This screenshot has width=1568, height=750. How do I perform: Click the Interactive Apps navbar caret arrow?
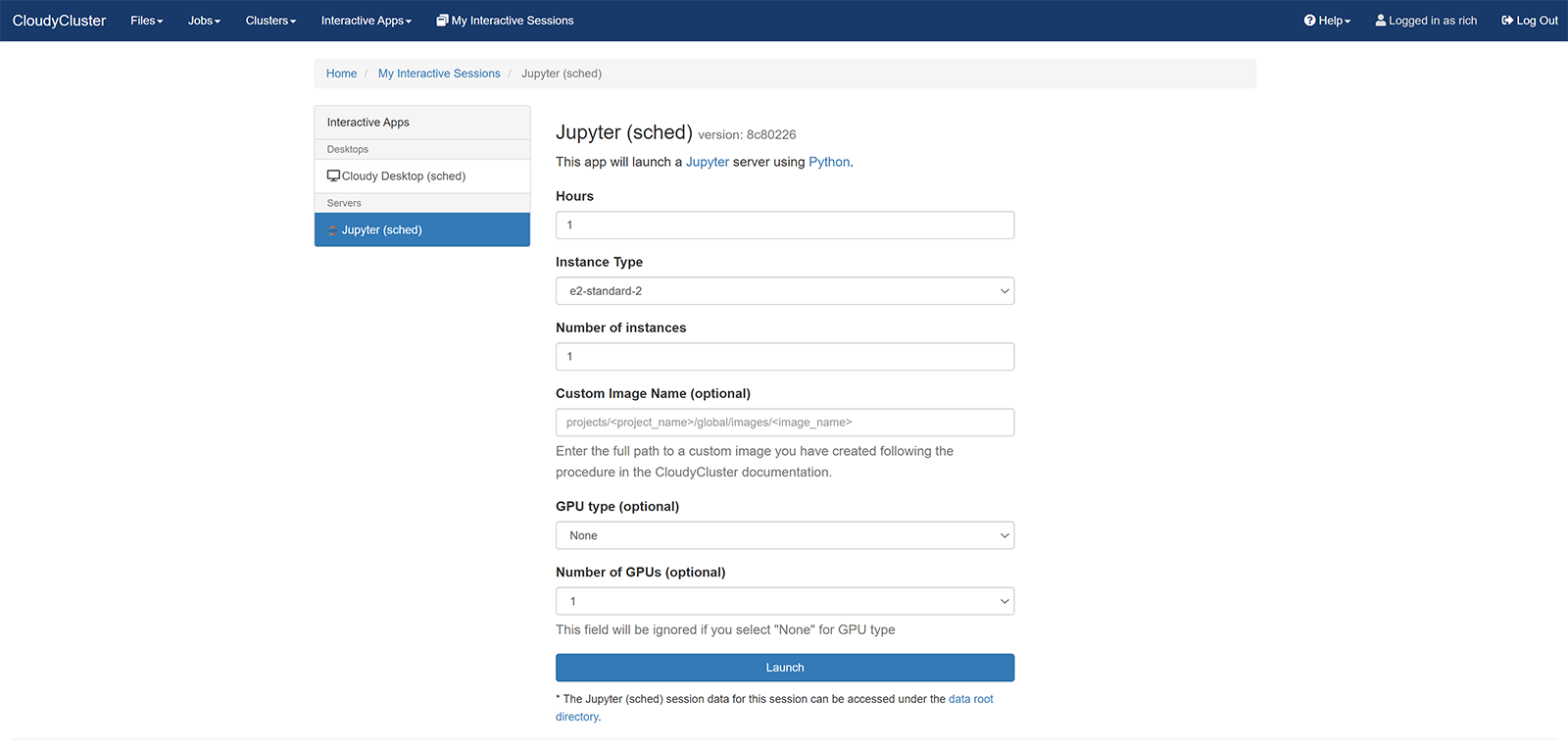tap(409, 22)
